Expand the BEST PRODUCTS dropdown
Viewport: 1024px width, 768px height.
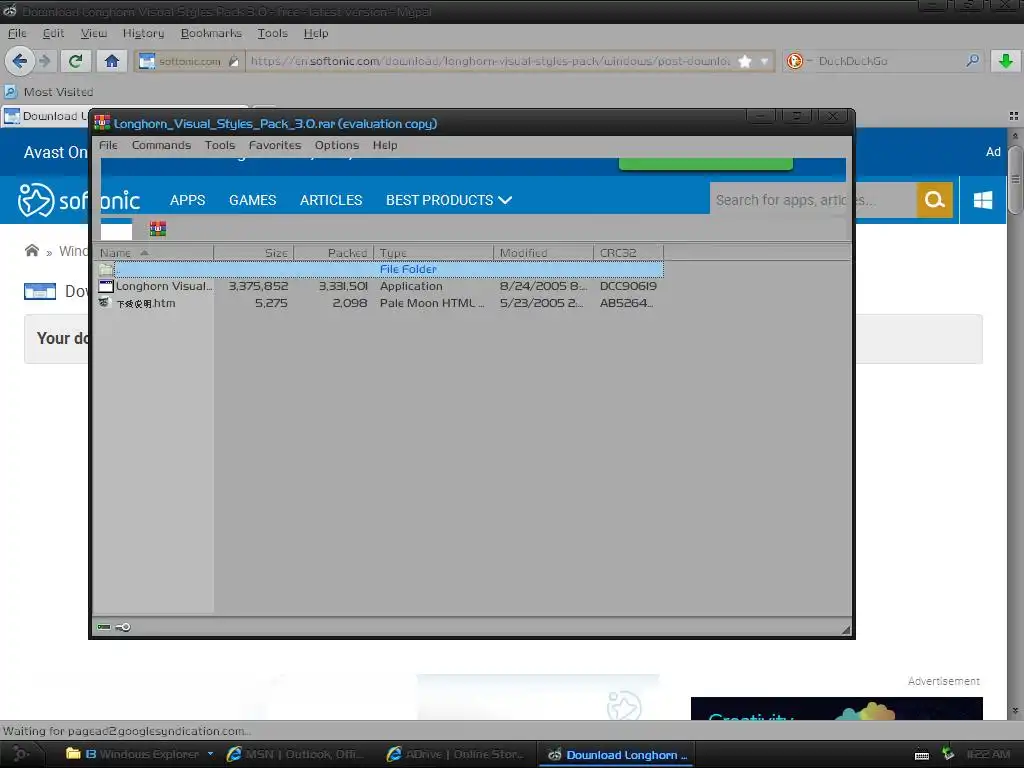(x=449, y=200)
